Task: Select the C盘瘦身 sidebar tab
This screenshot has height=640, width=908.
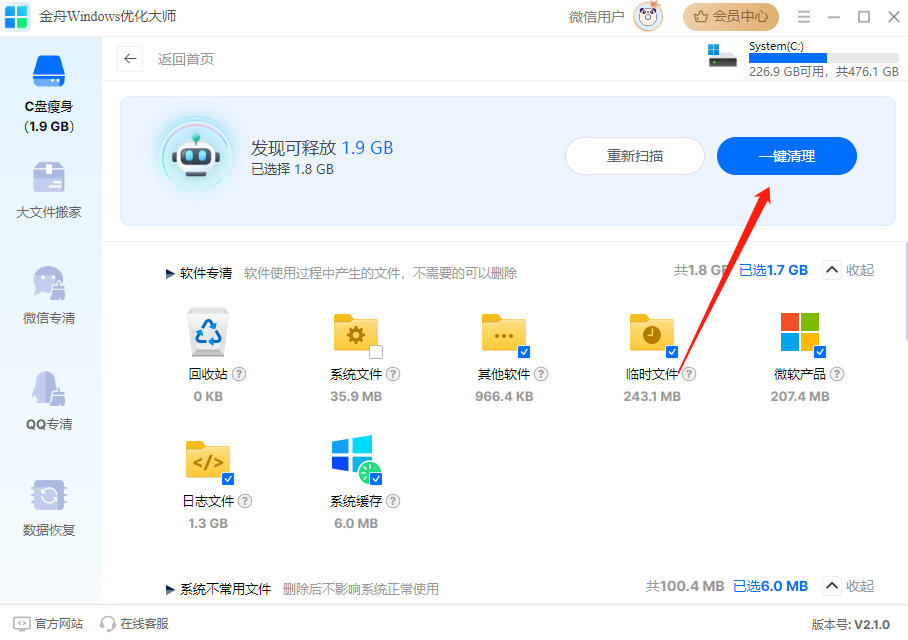Action: coord(49,95)
